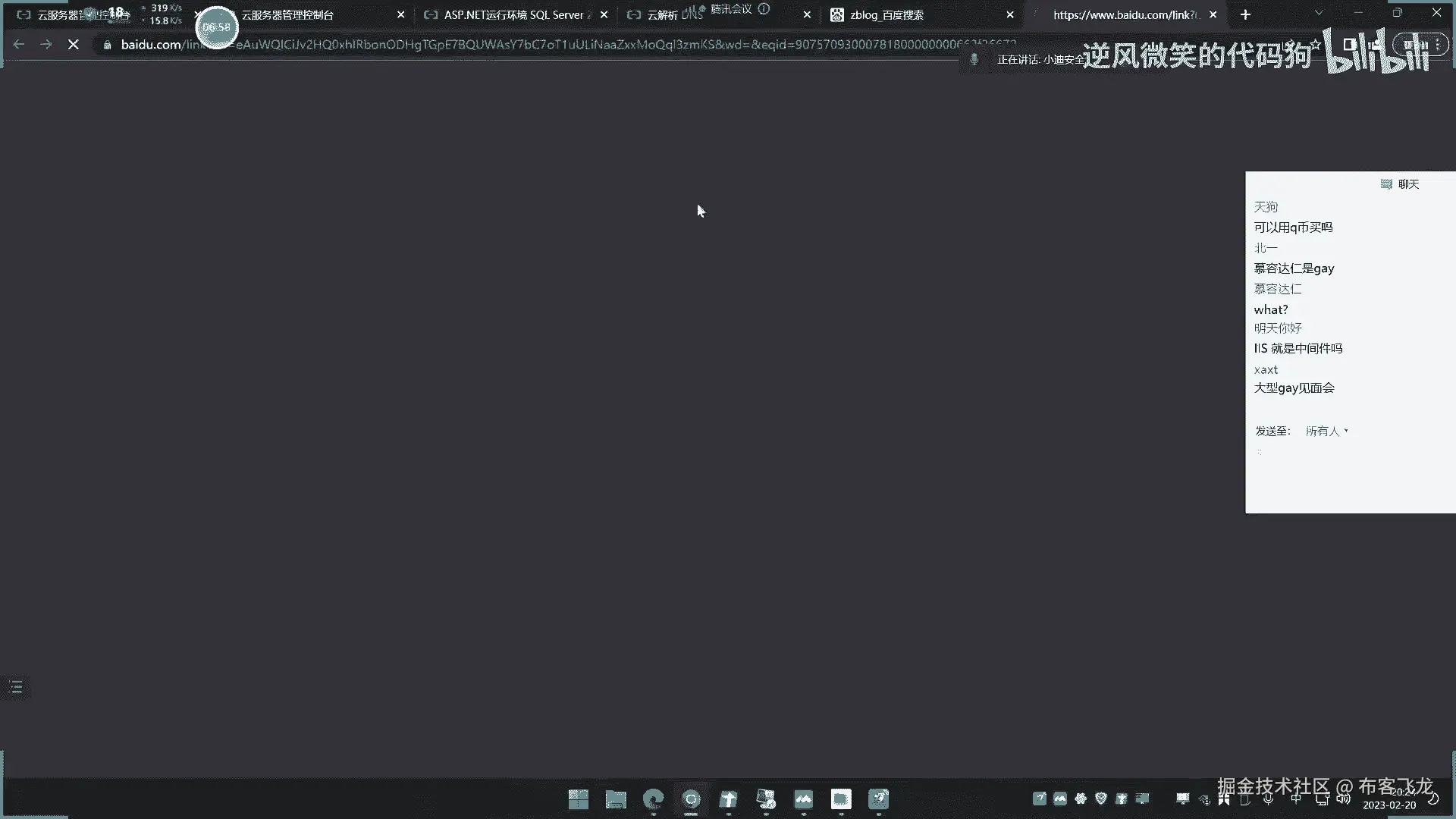Launch Microsoft Edge from the taskbar

[653, 799]
